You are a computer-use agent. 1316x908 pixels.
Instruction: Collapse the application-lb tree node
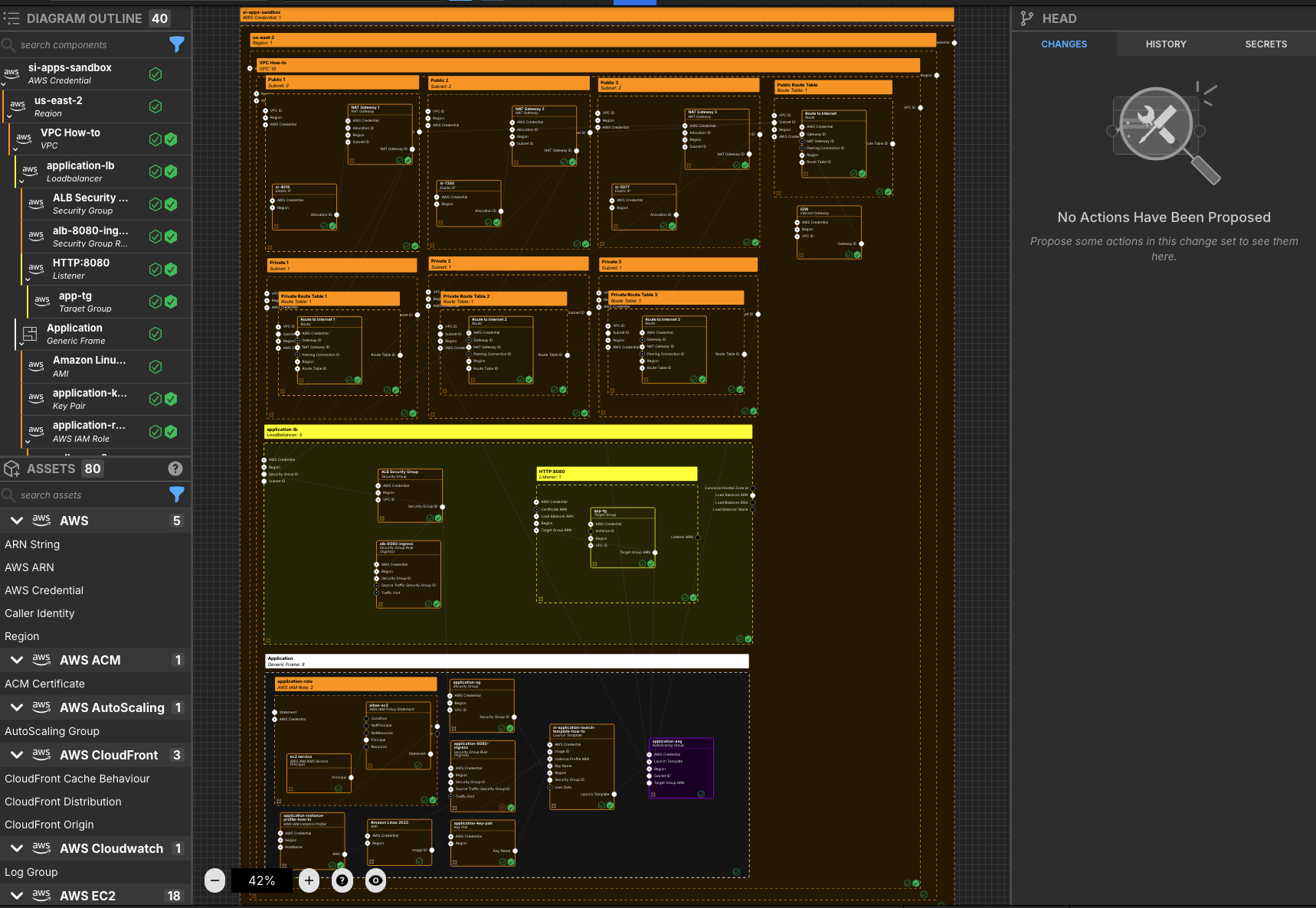tap(21, 182)
